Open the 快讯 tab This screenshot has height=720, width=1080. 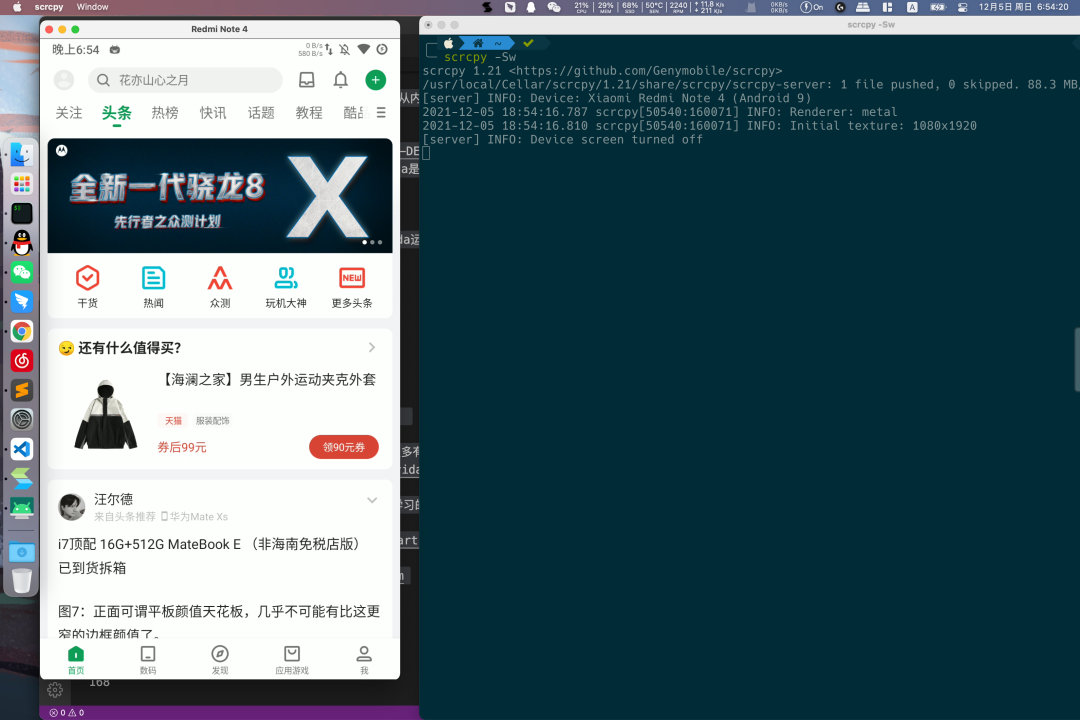(x=213, y=113)
